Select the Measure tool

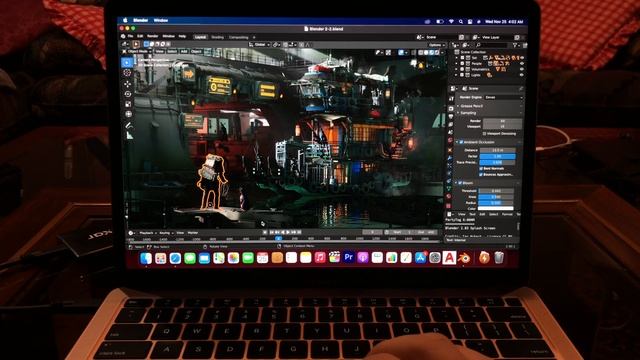point(129,135)
